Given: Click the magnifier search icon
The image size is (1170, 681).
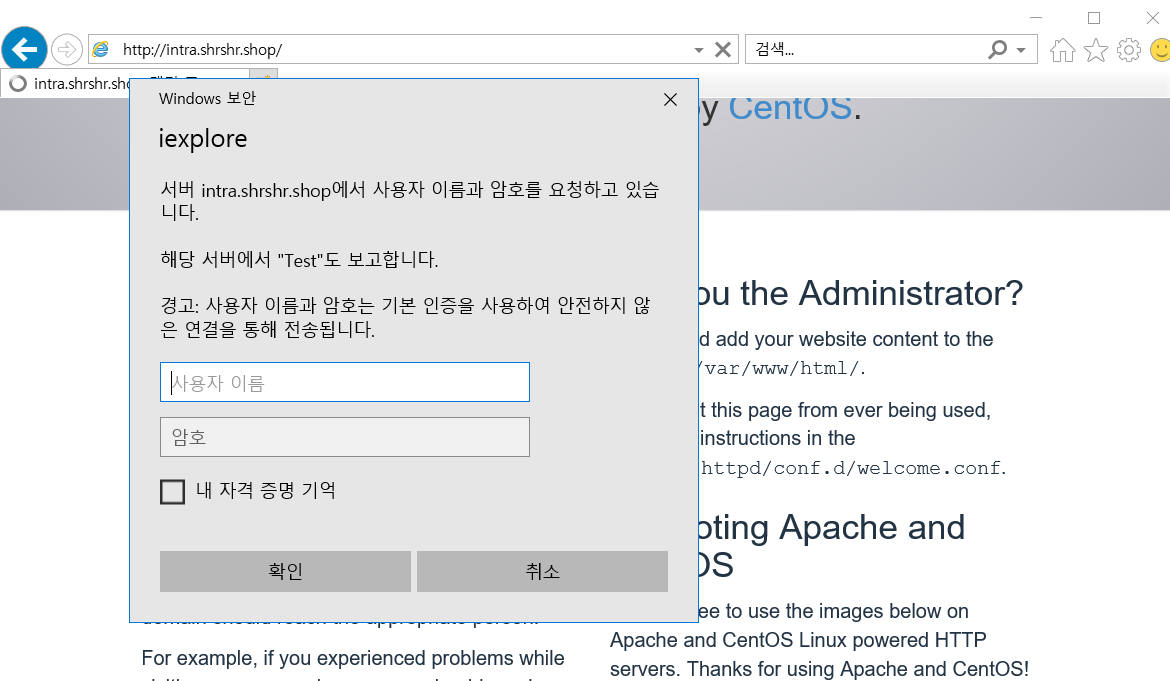Looking at the screenshot, I should [997, 49].
